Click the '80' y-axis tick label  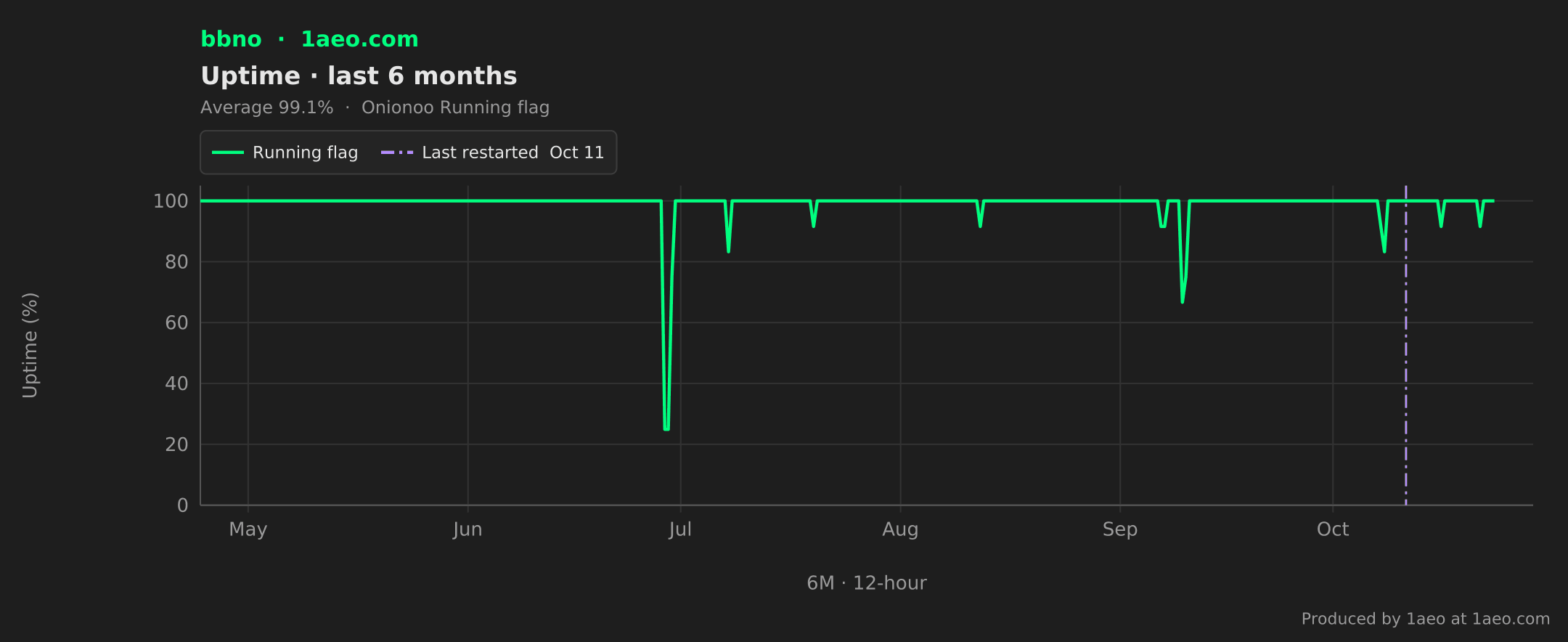(x=176, y=262)
